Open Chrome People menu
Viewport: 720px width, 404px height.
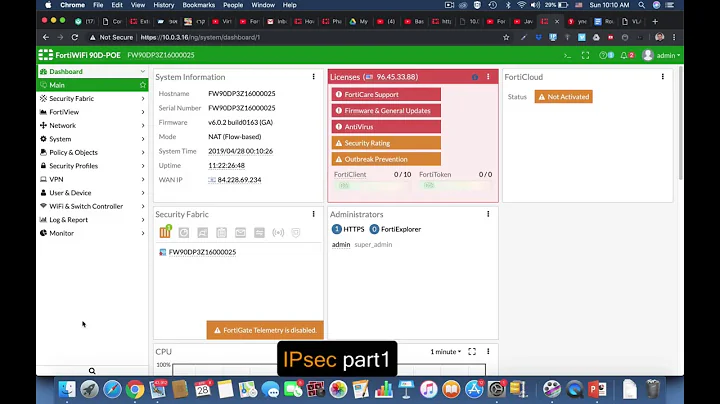(x=233, y=5)
